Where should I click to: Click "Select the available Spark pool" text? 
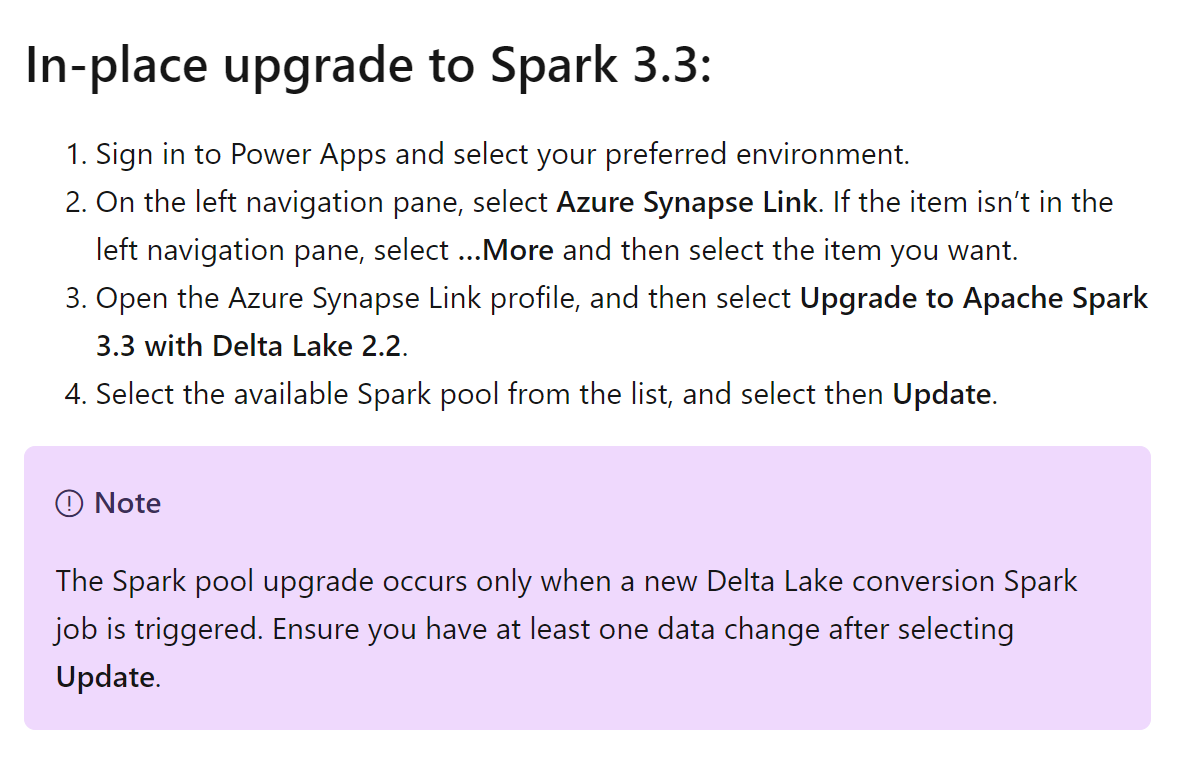pyautogui.click(x=297, y=395)
